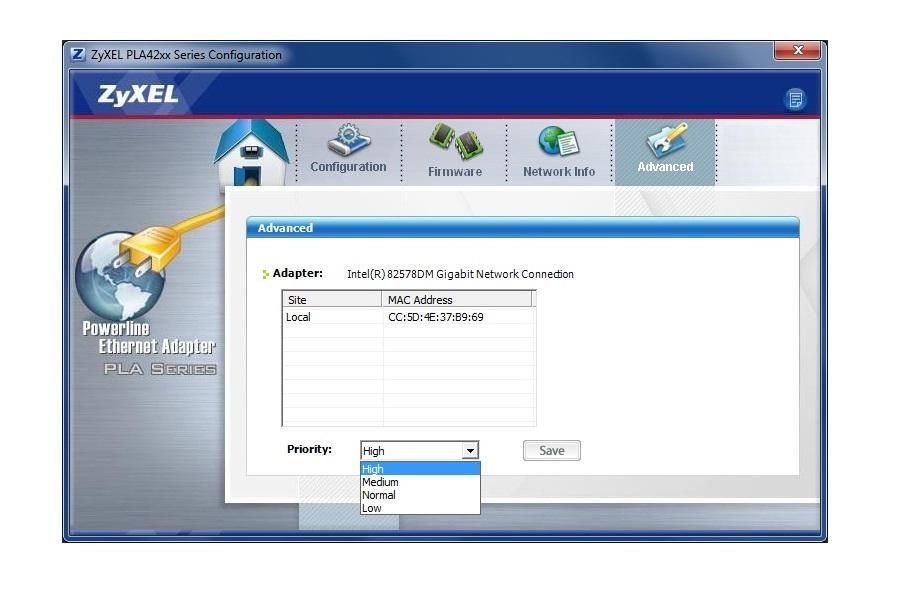Click the Save button
This screenshot has height=600, width=900.
(552, 451)
